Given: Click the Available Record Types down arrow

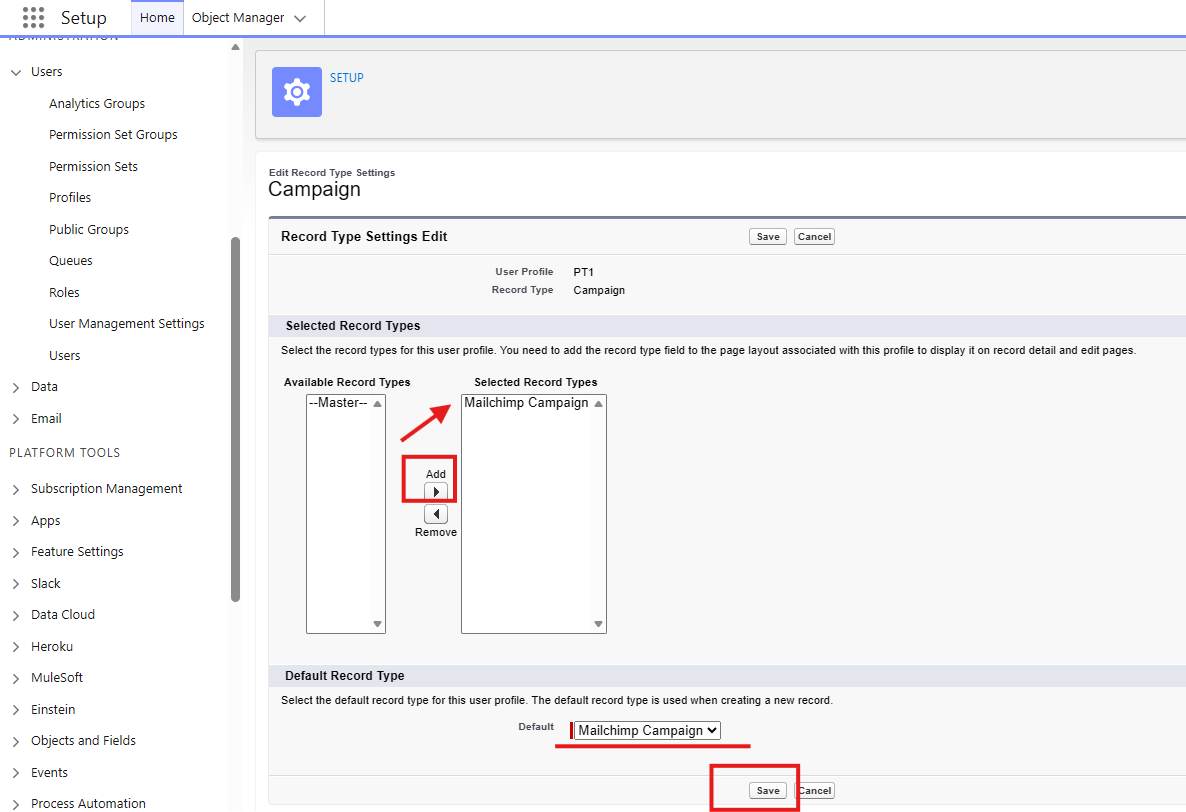Looking at the screenshot, I should 377,624.
